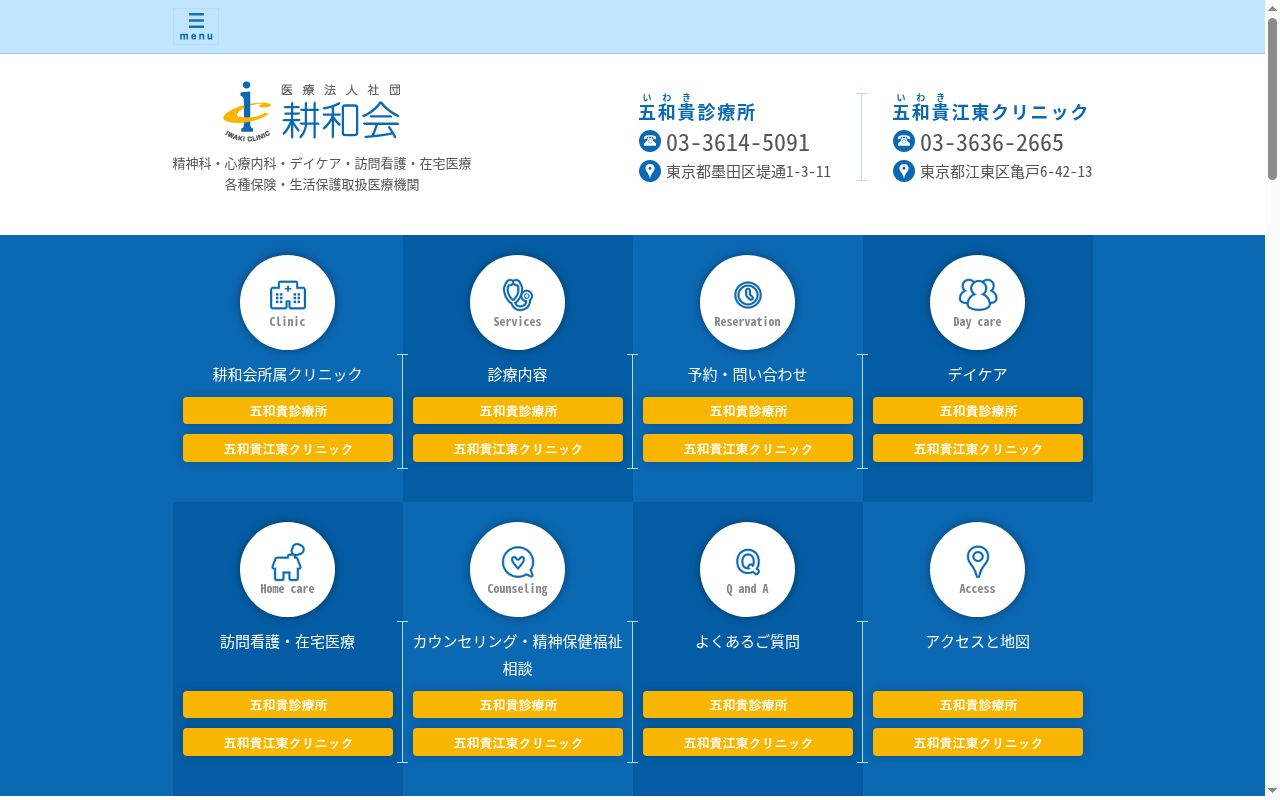This screenshot has width=1280, height=800.
Task: Click the Reservation clock icon circle
Action: pyautogui.click(x=748, y=302)
